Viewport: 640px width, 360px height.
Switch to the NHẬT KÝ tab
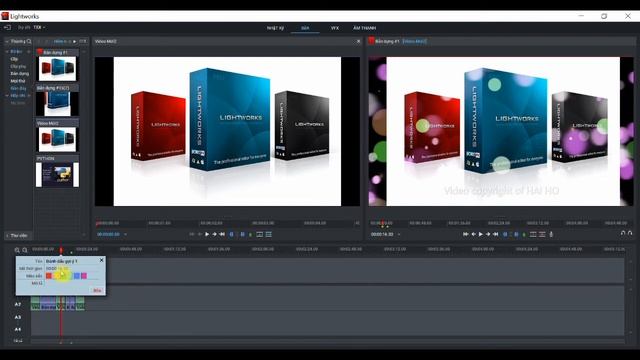275,28
